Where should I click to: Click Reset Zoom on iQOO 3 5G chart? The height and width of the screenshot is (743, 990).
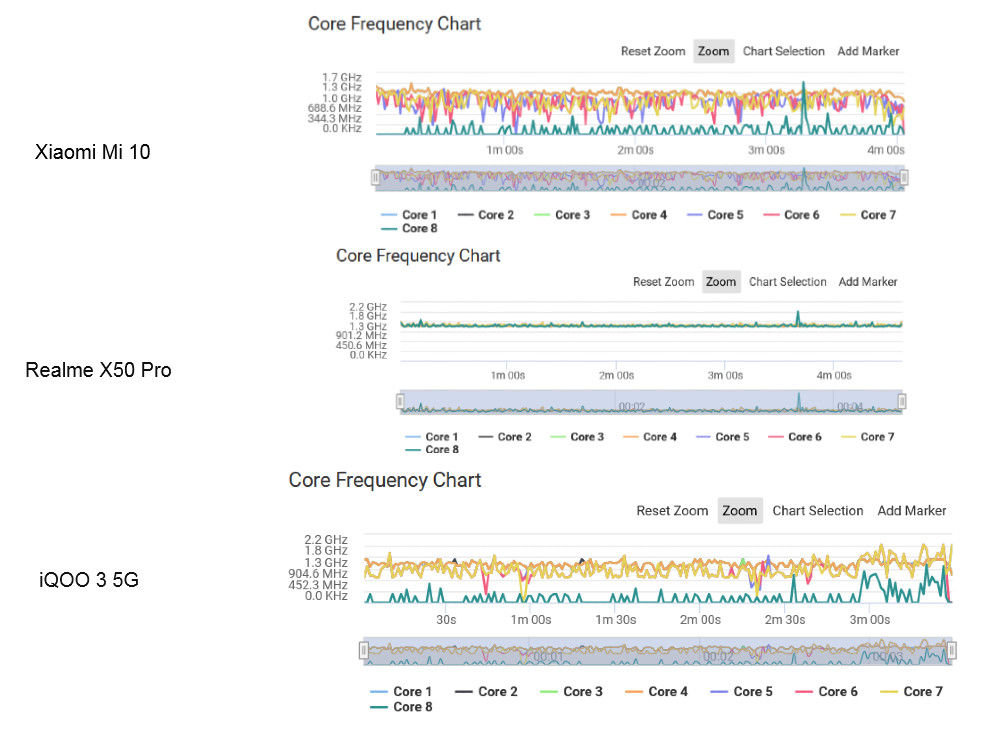[x=672, y=511]
